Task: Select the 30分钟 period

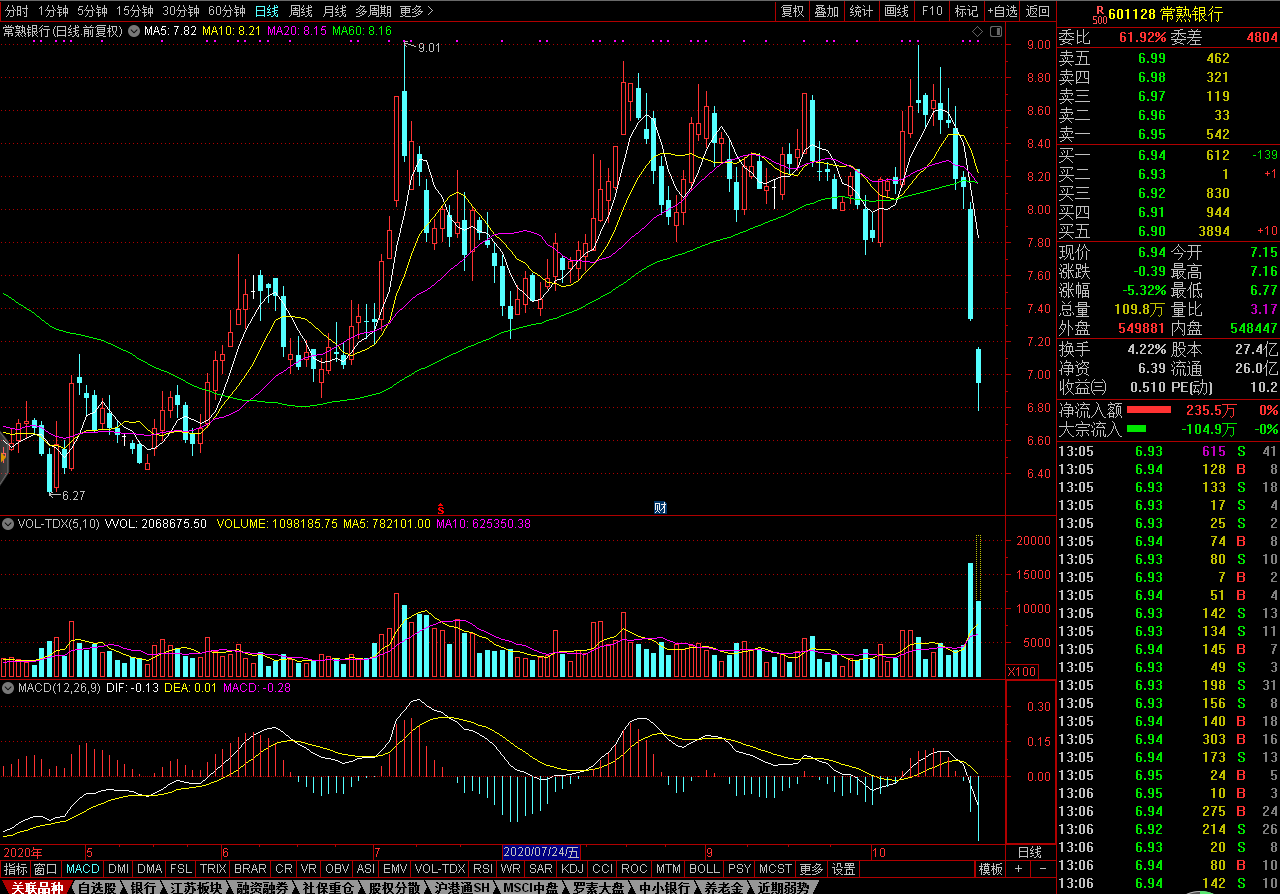Action: tap(181, 11)
